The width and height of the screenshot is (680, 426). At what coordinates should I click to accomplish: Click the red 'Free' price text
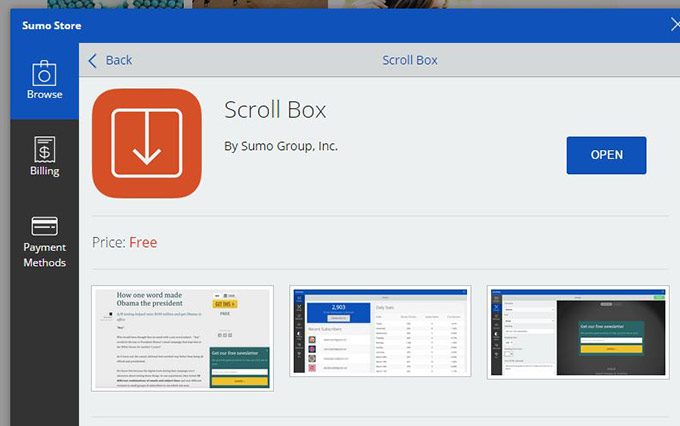point(143,242)
